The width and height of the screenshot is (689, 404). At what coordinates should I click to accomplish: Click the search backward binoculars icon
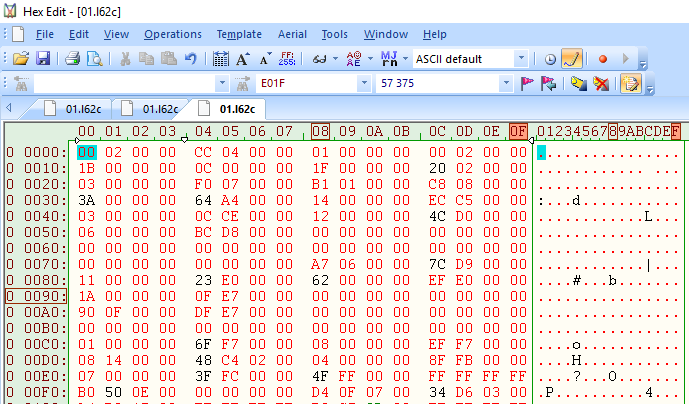point(21,83)
